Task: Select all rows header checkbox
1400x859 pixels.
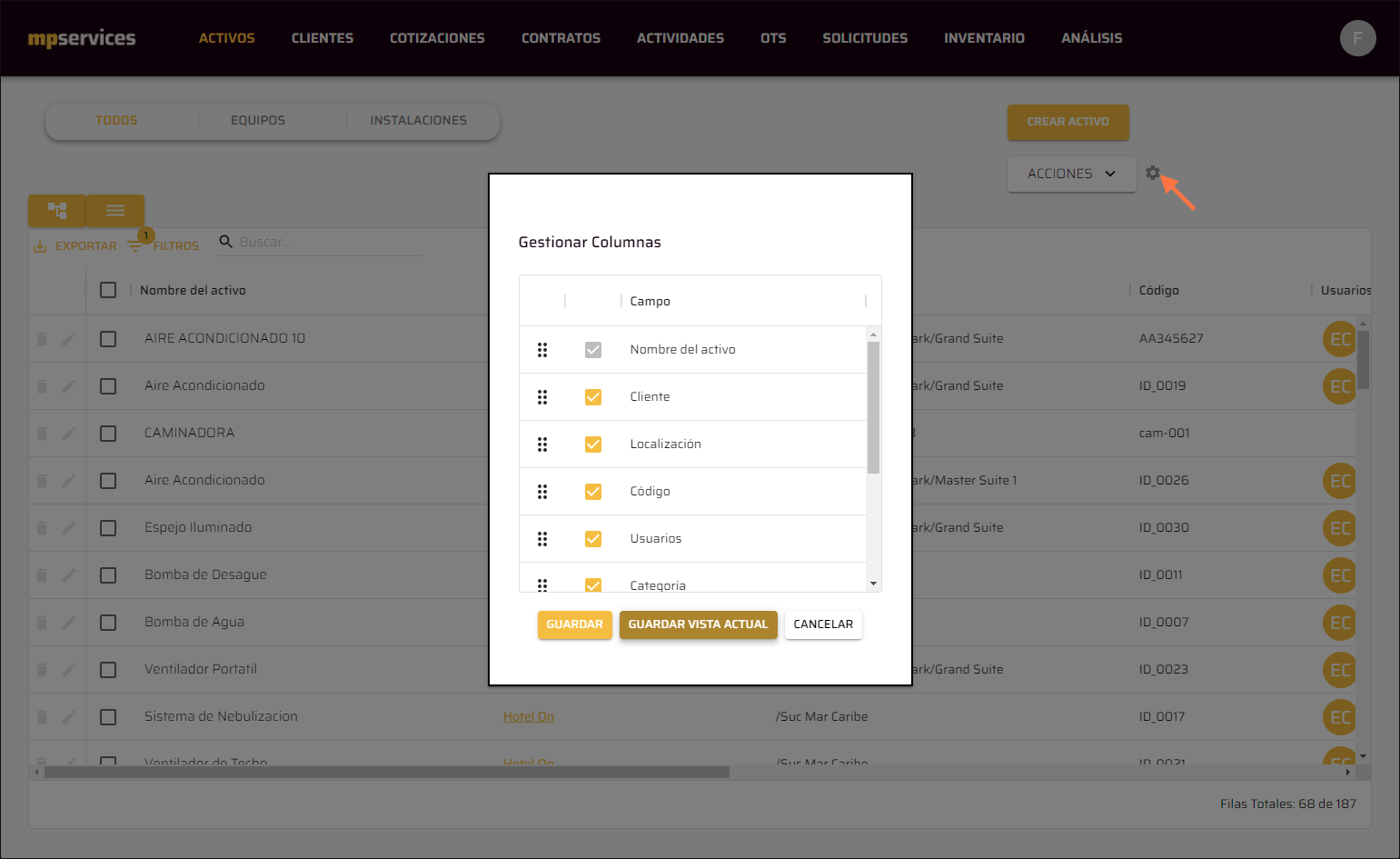Action: tap(108, 290)
